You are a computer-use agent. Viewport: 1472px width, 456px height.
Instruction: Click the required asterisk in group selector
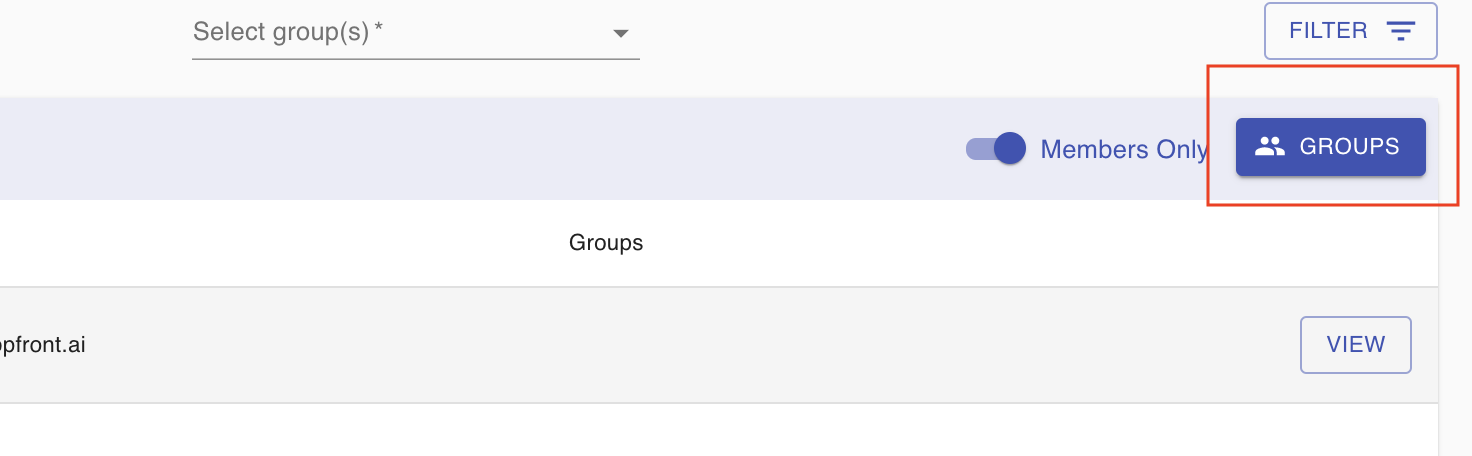(x=379, y=26)
